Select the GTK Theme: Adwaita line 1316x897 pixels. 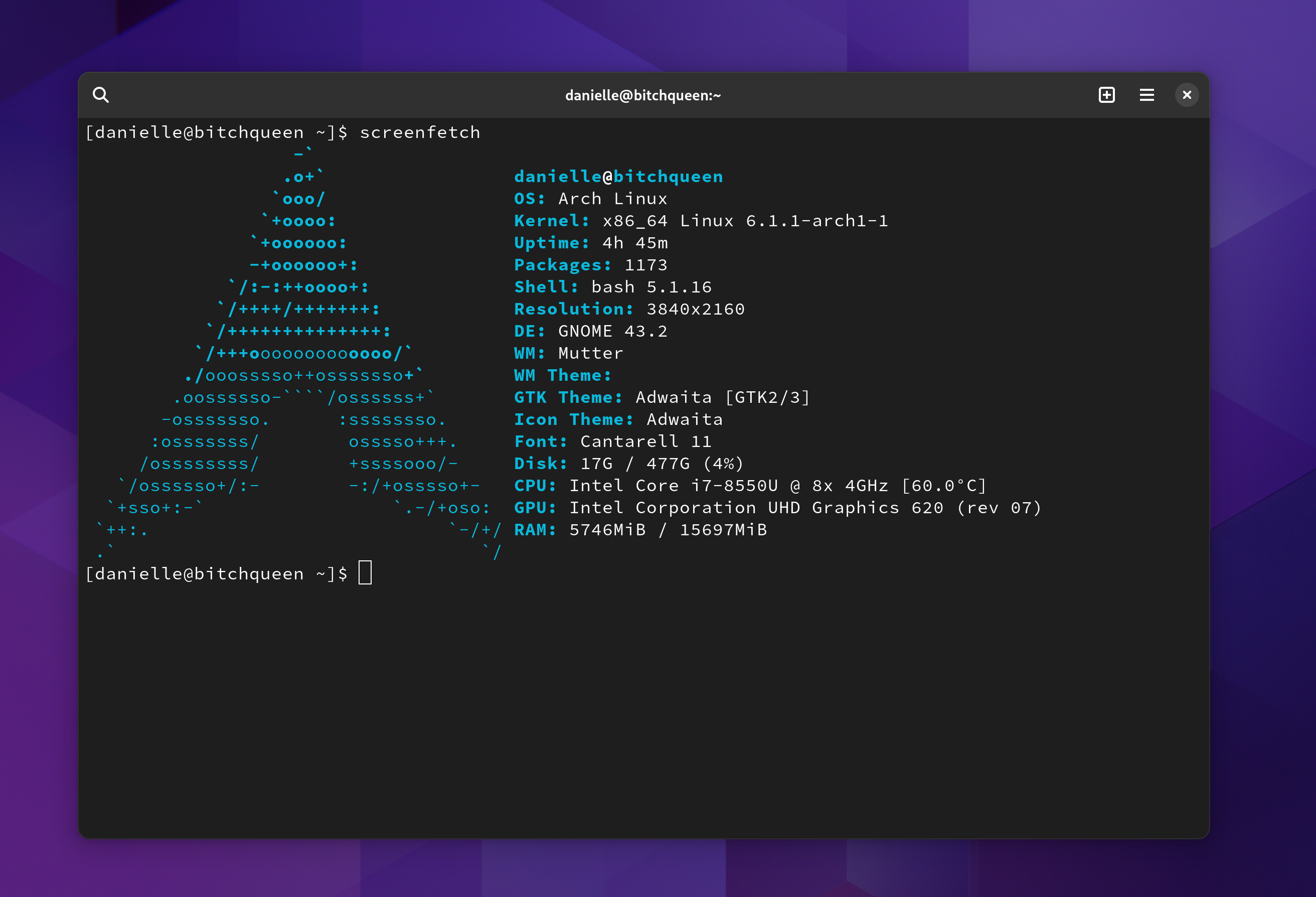[662, 397]
